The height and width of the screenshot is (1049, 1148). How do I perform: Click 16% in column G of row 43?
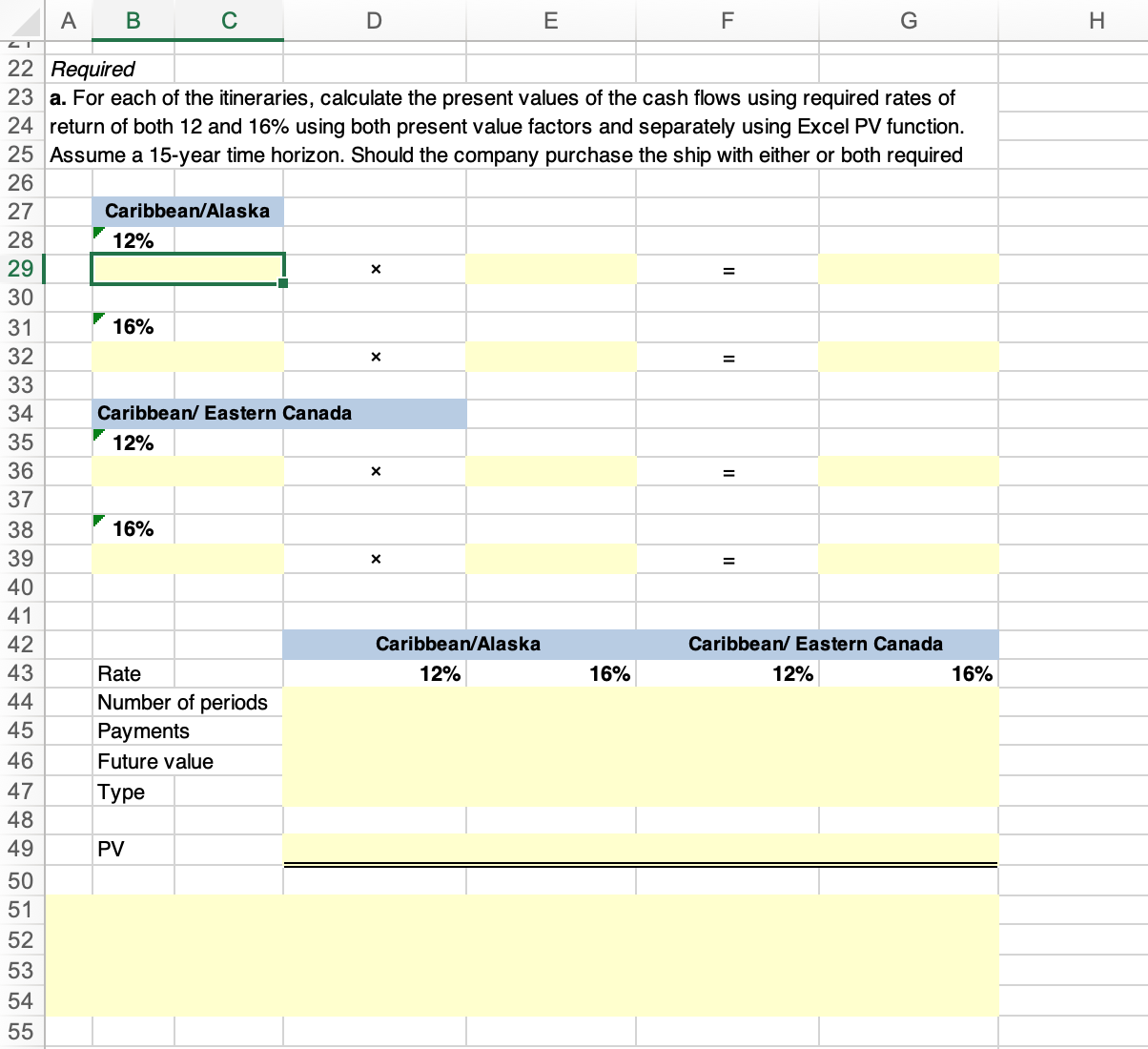tap(972, 674)
